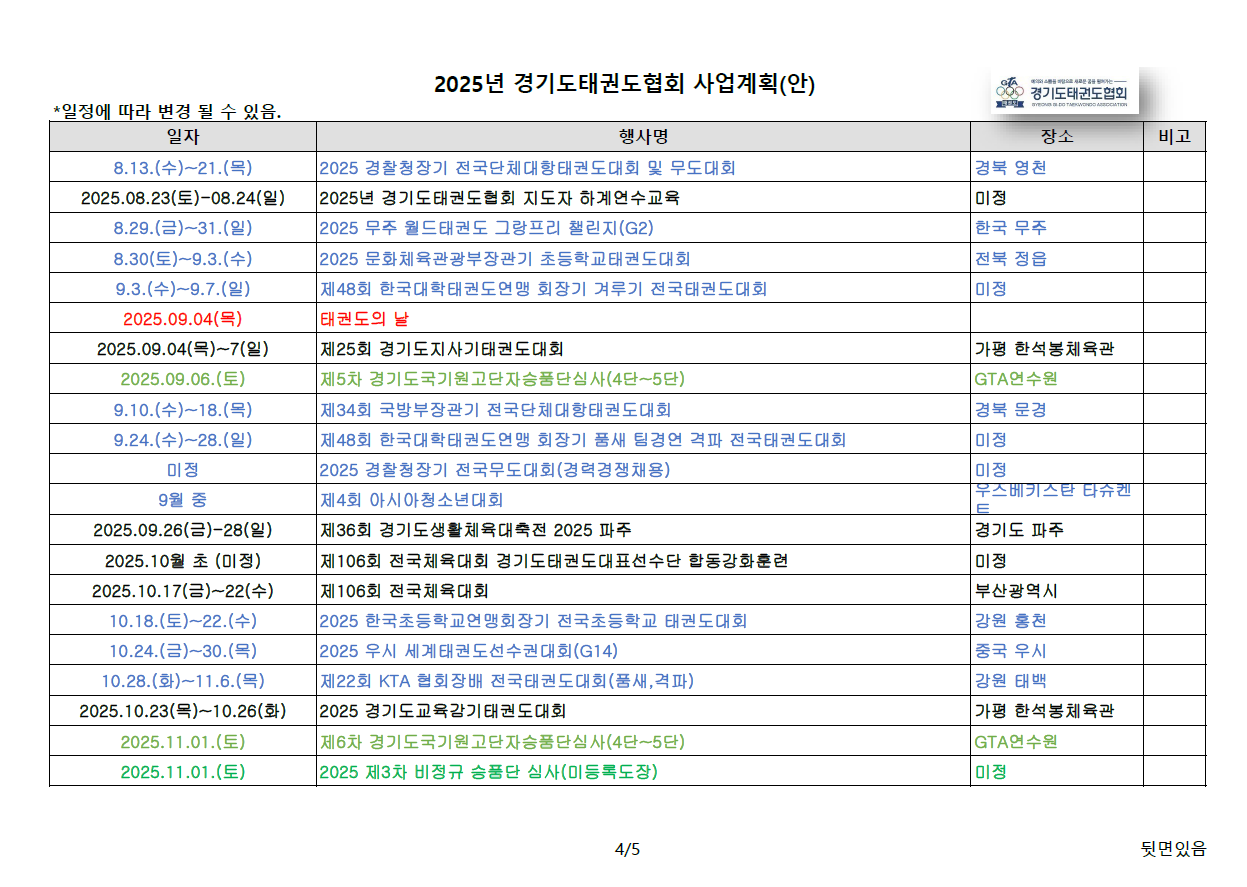Click event 2025 우시 세계태권도선수권대회(G14)
This screenshot has width=1247, height=887.
tap(468, 651)
